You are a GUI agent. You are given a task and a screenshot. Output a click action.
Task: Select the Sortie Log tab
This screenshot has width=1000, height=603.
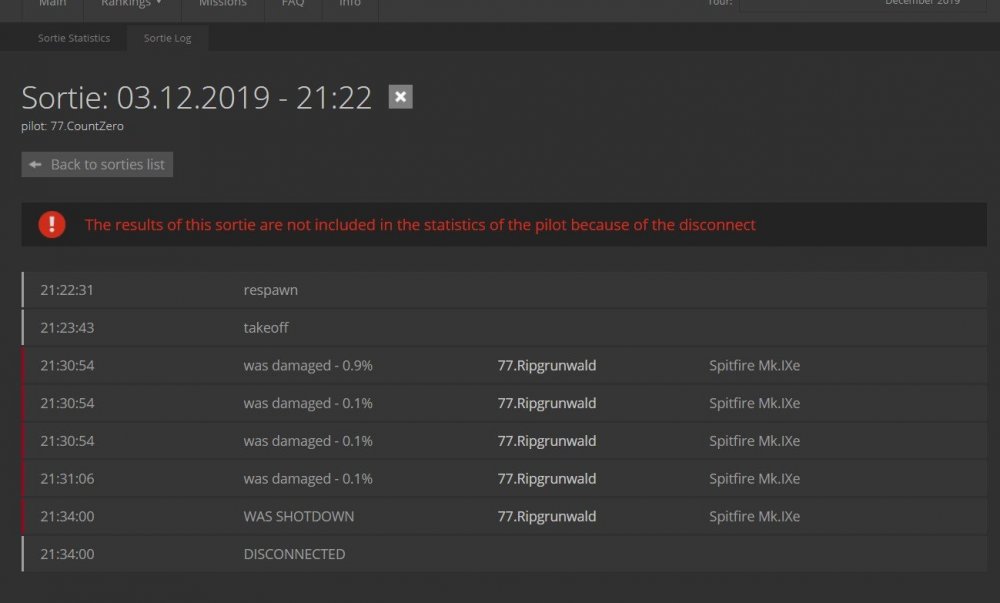coord(168,38)
